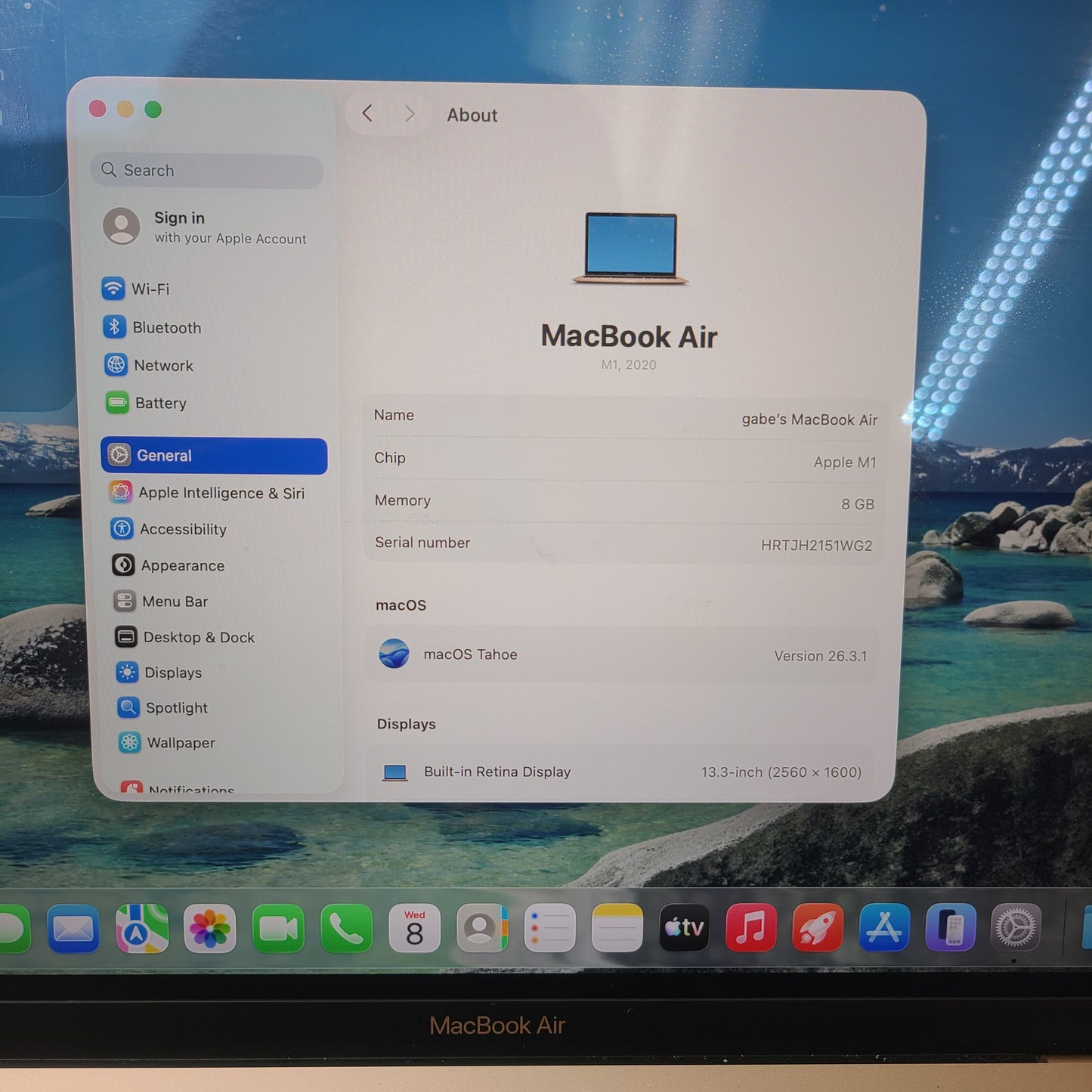Click the 13.3-inch (2560 × 1600) value
Screen dimensions: 1092x1092
[781, 772]
